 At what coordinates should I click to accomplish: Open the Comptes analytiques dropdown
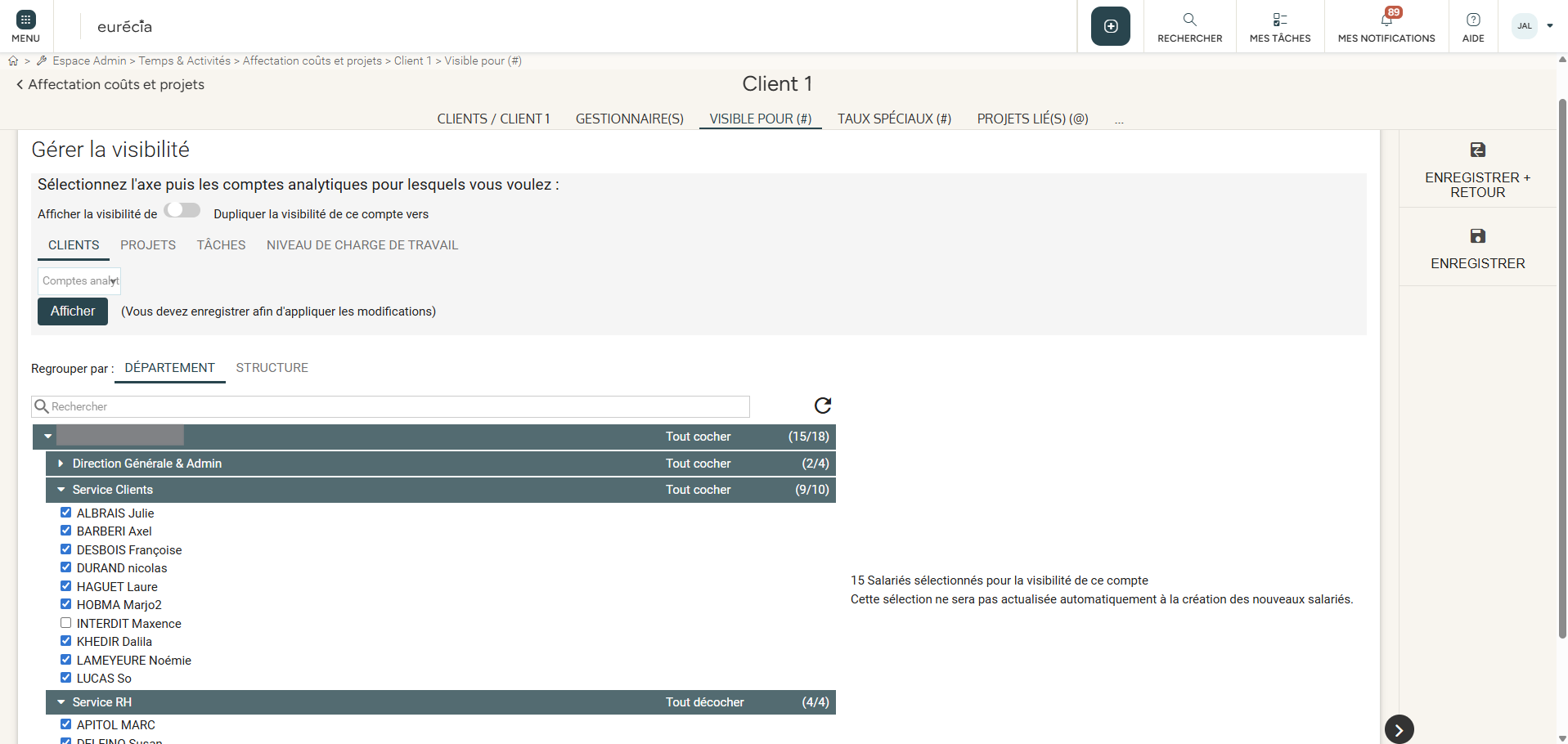[x=79, y=280]
